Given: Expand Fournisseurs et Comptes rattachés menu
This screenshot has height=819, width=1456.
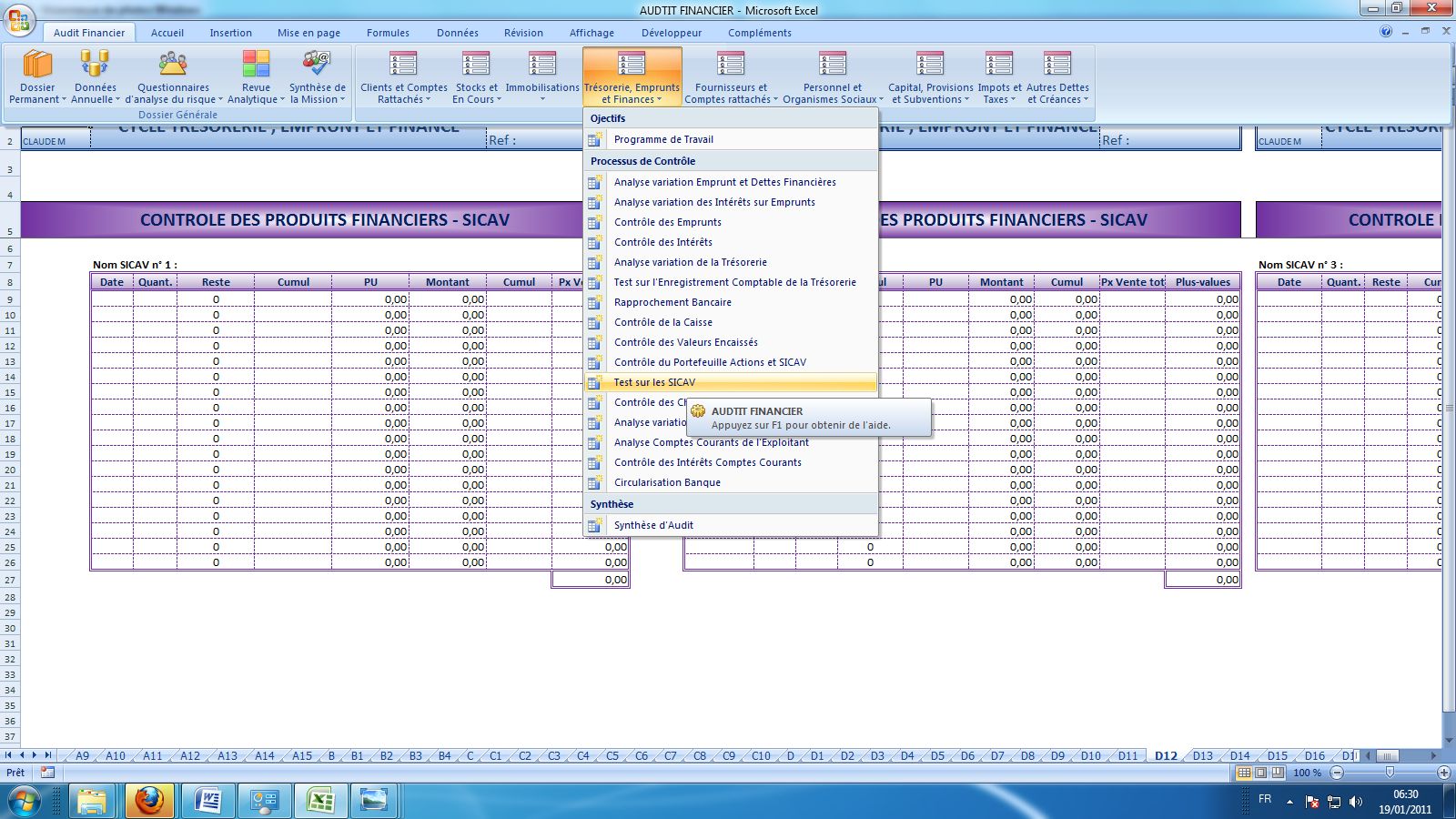Looking at the screenshot, I should pos(731,94).
